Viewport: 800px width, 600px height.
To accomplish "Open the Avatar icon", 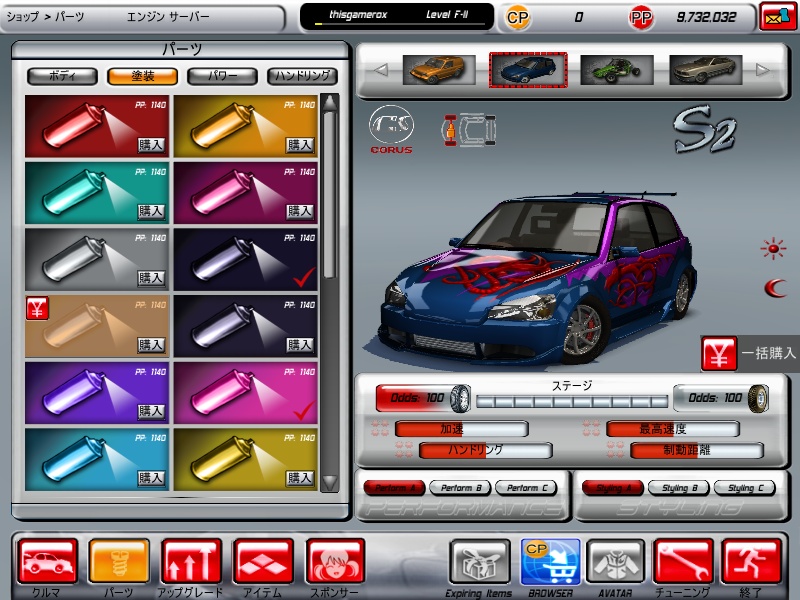I will pos(615,561).
